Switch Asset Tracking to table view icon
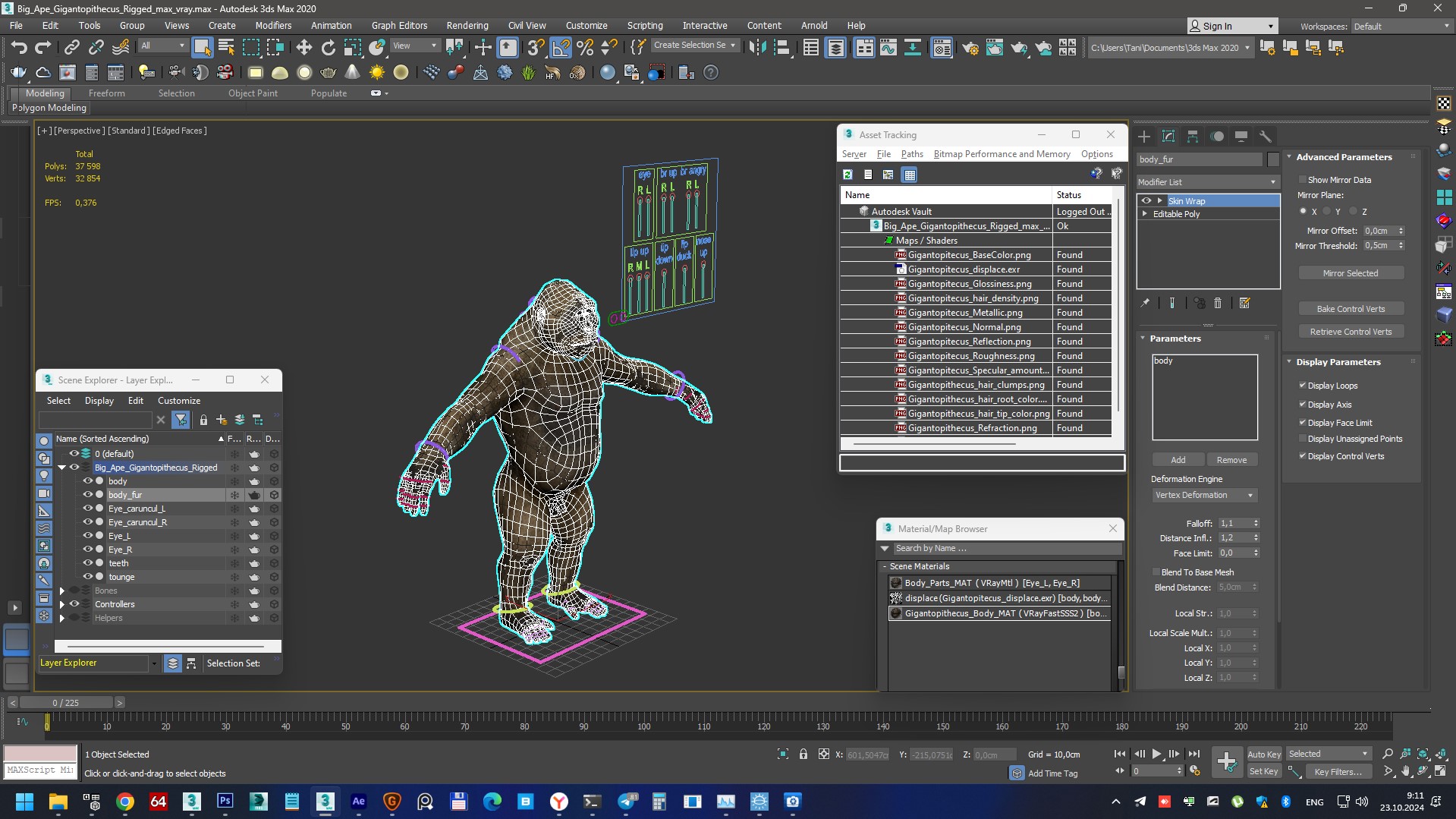This screenshot has height=819, width=1456. 909,175
